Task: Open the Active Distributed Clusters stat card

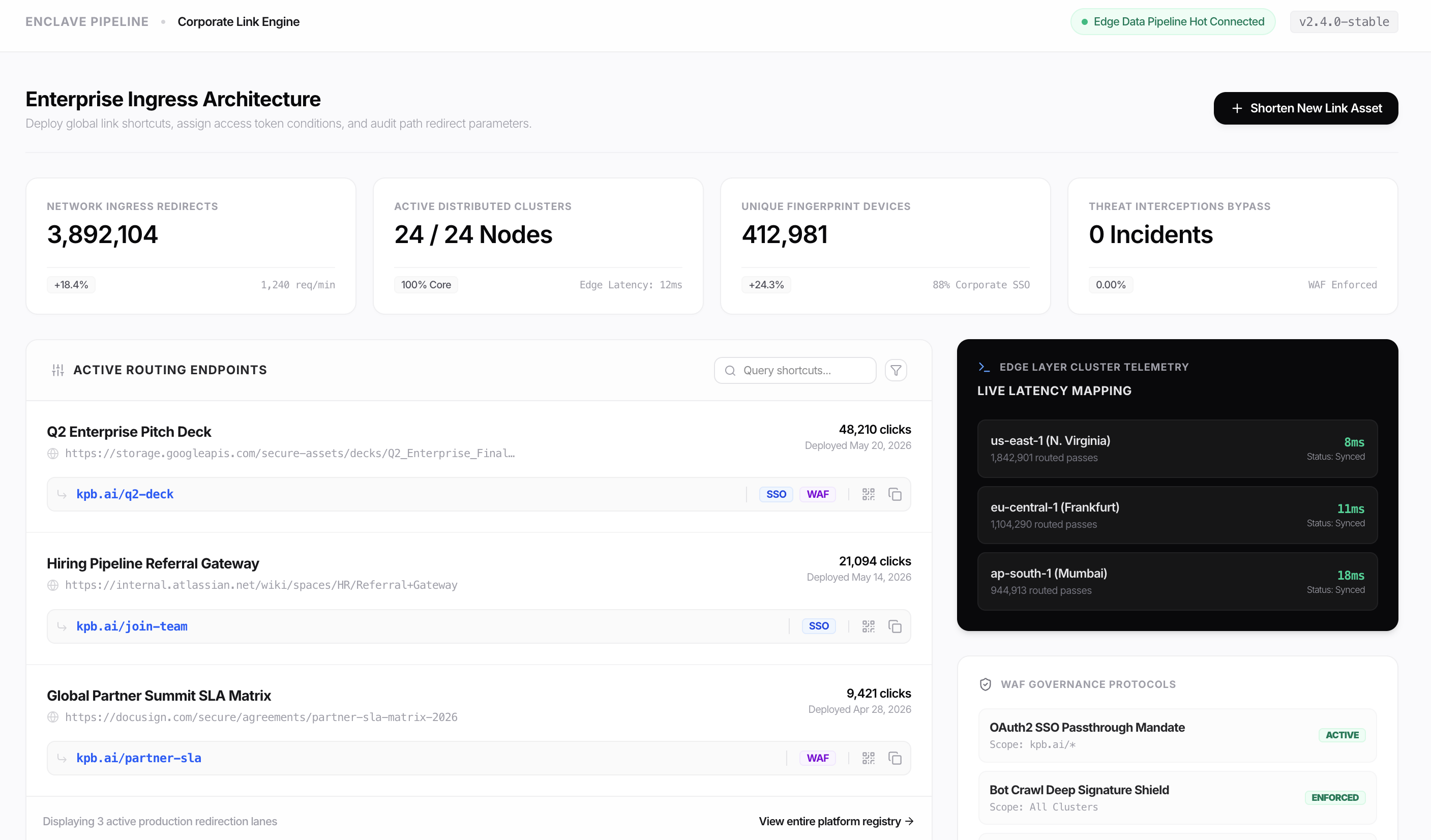Action: (538, 246)
